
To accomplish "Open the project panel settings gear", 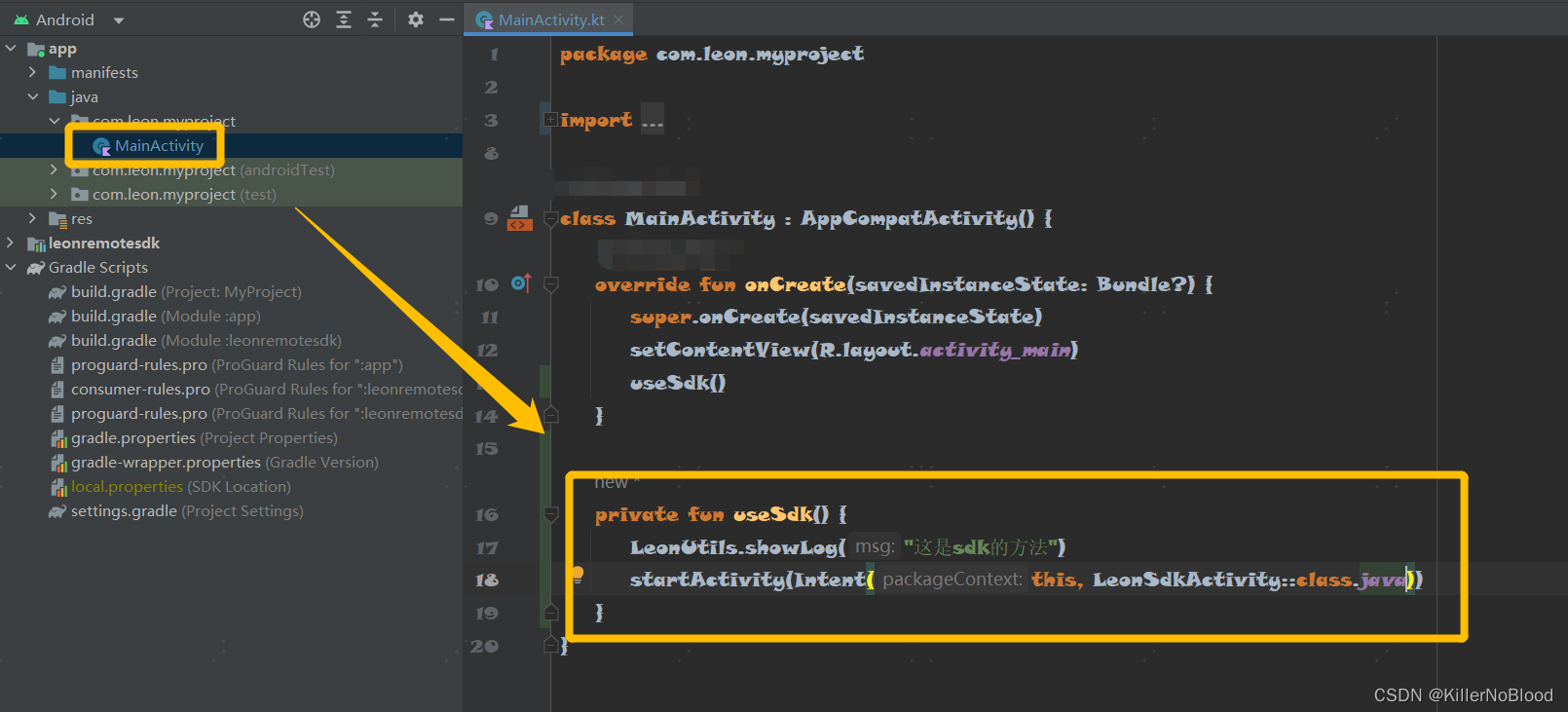I will click(416, 19).
